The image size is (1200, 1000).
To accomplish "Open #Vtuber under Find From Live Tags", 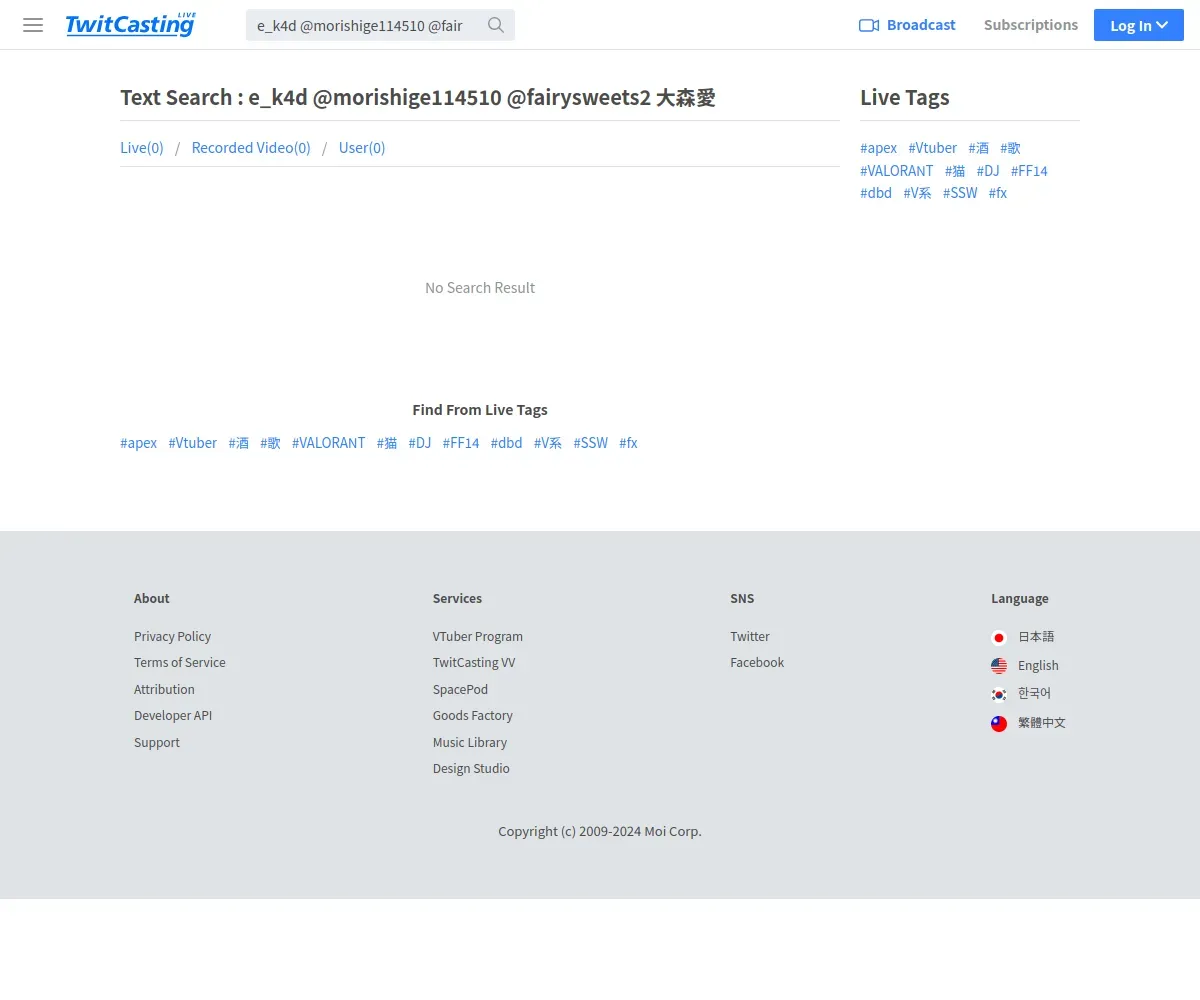I will pos(193,443).
